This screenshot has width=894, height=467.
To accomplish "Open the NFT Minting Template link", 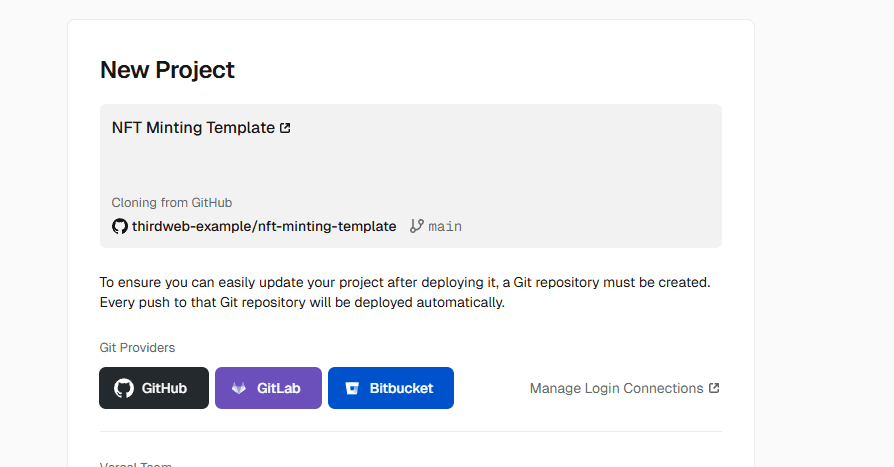I will (x=193, y=128).
